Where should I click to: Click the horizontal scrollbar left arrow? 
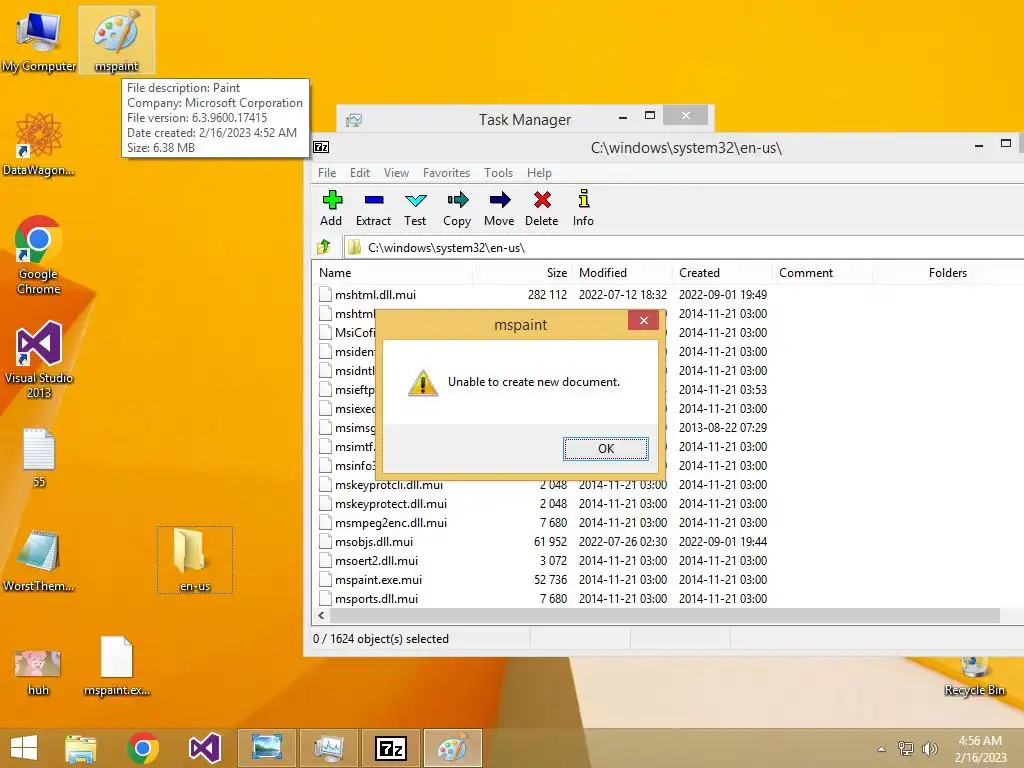click(321, 615)
